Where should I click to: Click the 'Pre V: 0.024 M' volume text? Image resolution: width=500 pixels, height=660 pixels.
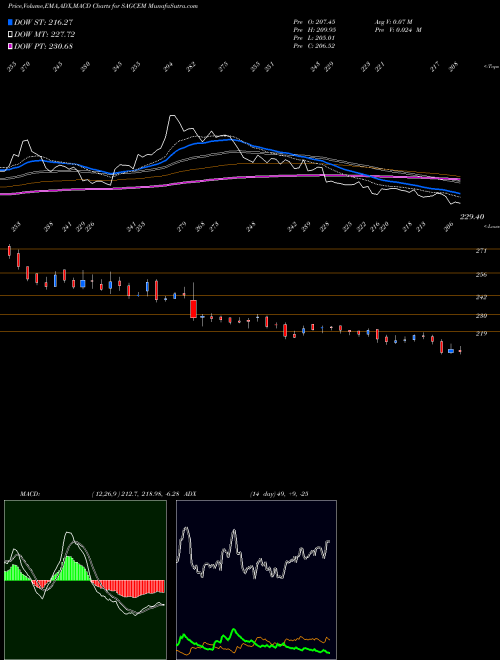pos(398,30)
